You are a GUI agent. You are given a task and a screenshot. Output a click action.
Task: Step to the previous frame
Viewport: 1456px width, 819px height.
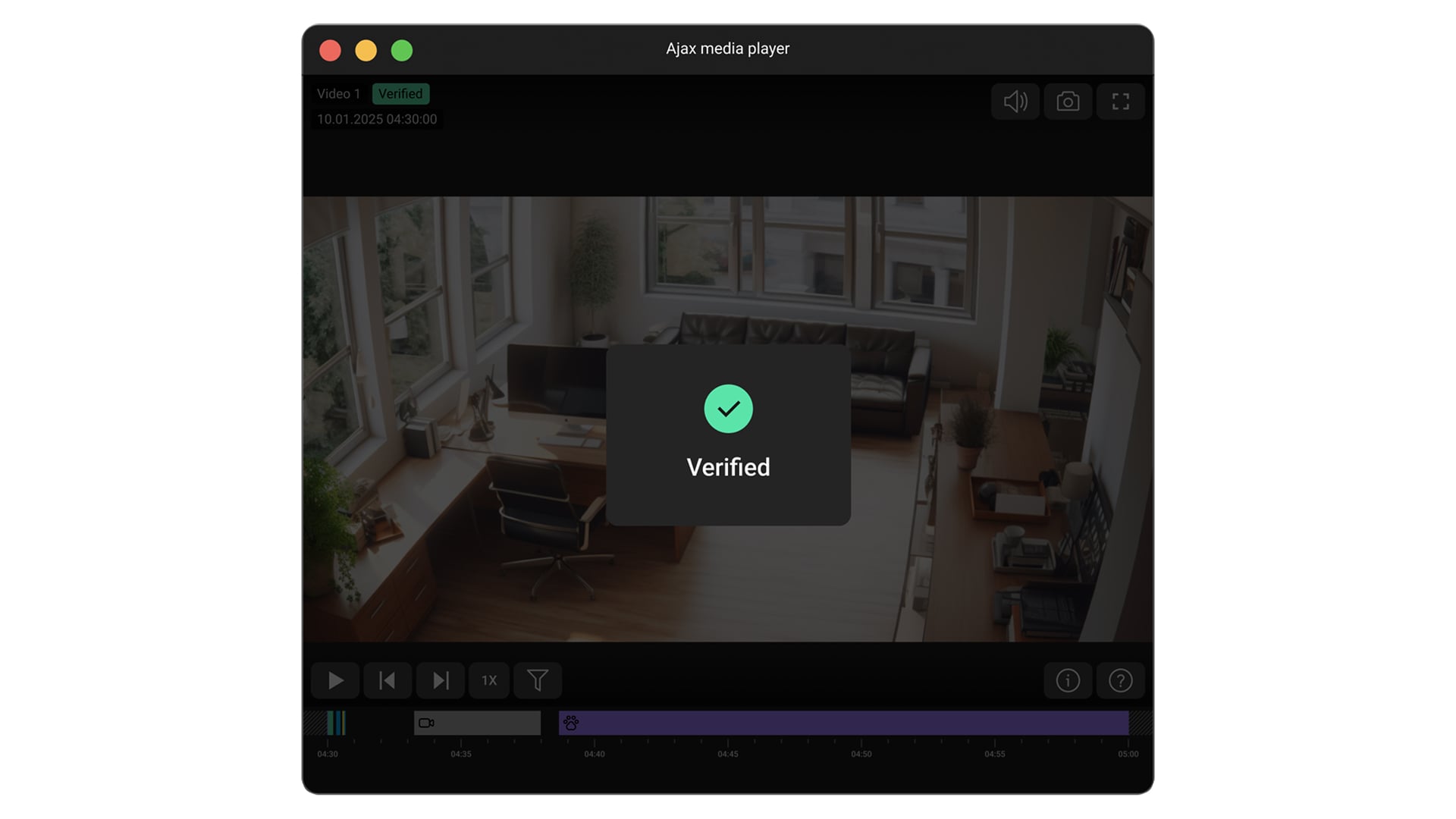(388, 680)
